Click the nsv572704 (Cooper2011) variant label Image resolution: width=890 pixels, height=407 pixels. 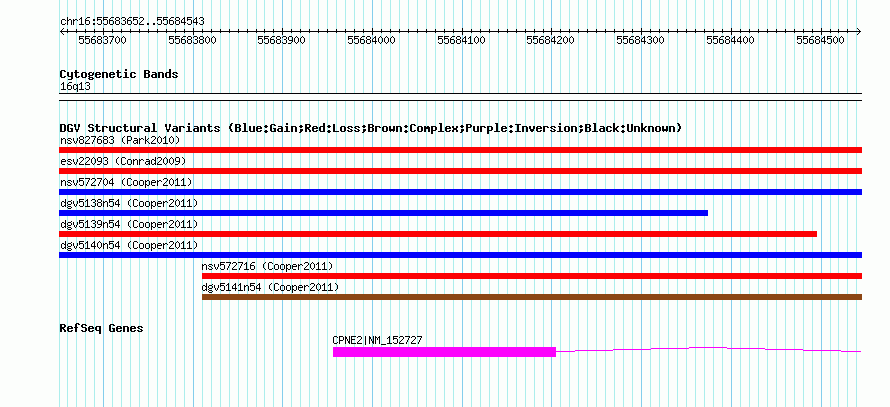(126, 182)
